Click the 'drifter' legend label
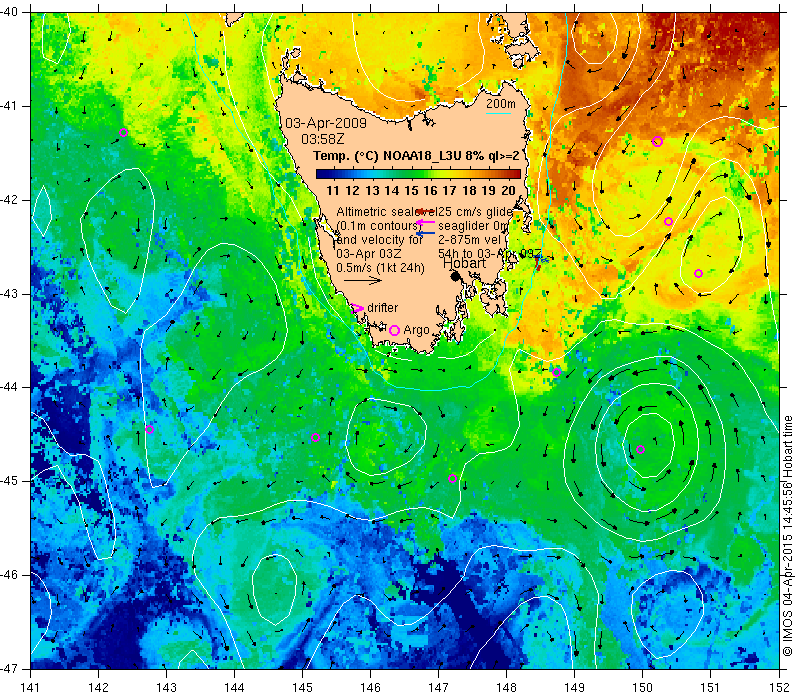 383,308
